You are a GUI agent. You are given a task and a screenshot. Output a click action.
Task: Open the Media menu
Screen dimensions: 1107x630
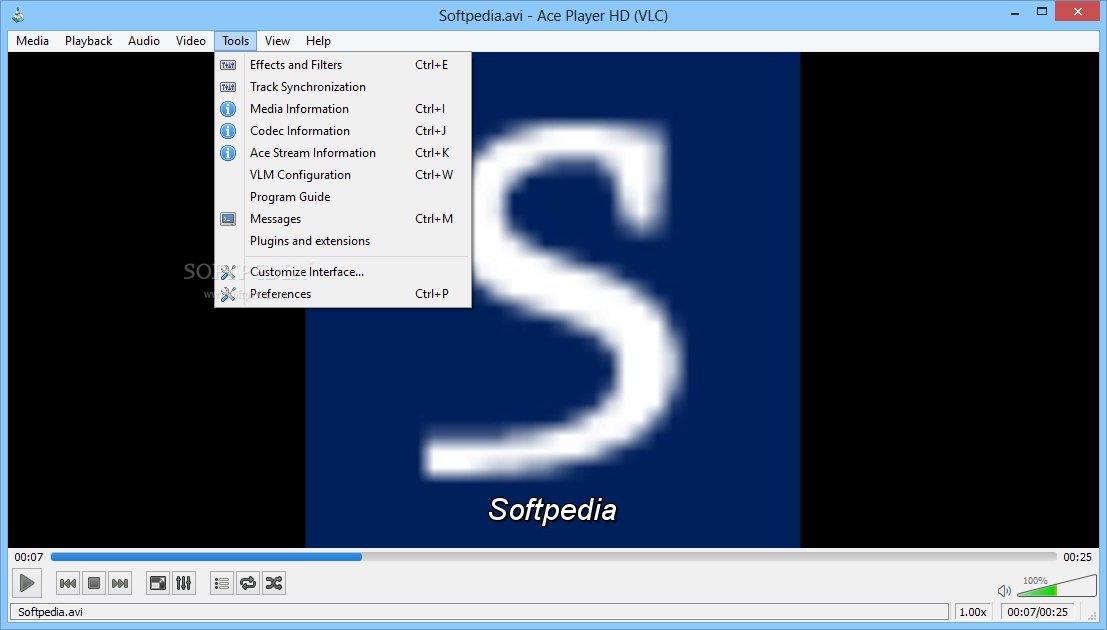[32, 41]
